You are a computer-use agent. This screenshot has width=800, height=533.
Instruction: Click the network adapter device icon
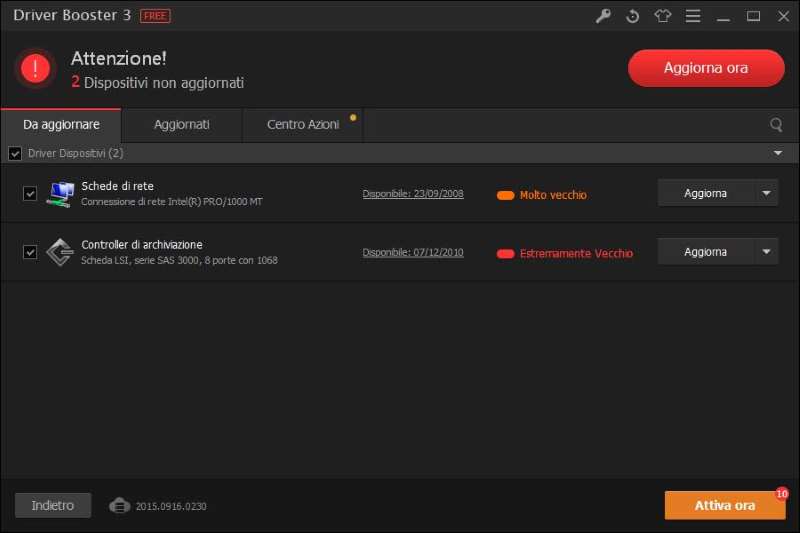(61, 193)
